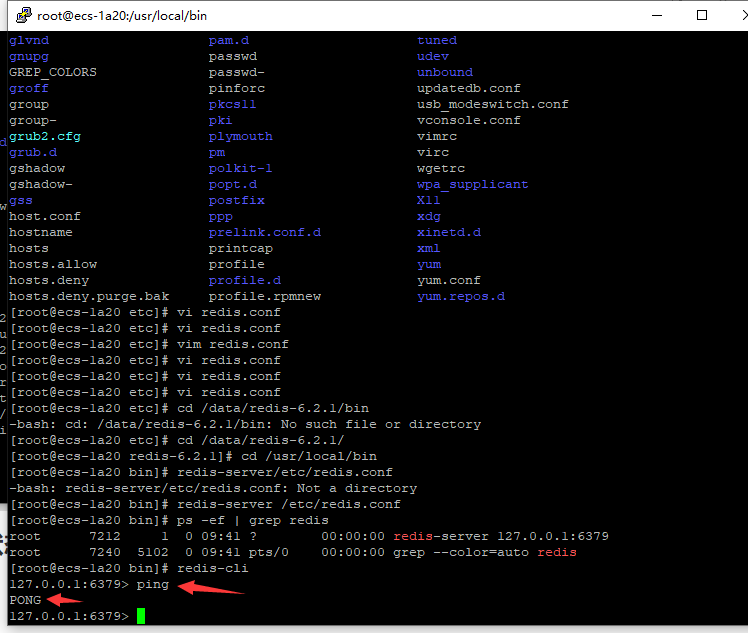Image resolution: width=748 pixels, height=633 pixels.
Task: Click the 'groff' directory entry
Action: [29, 89]
